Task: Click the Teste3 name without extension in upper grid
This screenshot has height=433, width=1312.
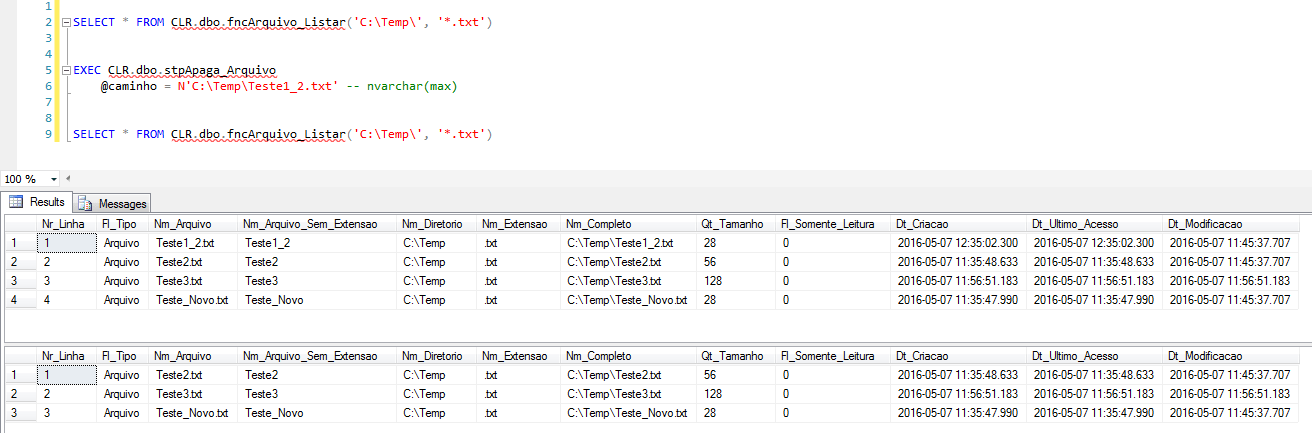Action: 319,281
